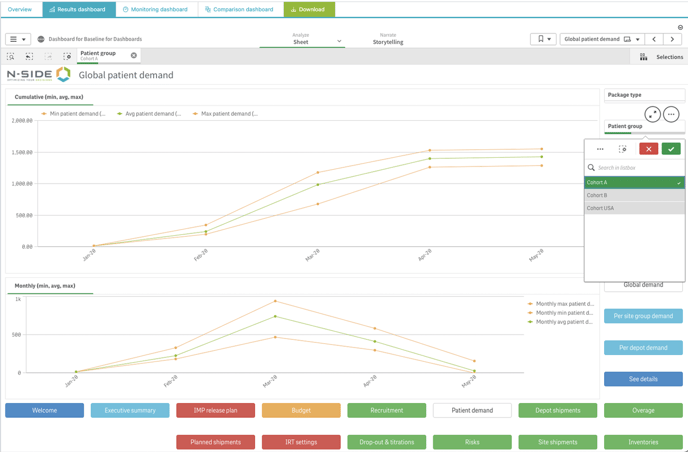Step back in selections

point(29,57)
